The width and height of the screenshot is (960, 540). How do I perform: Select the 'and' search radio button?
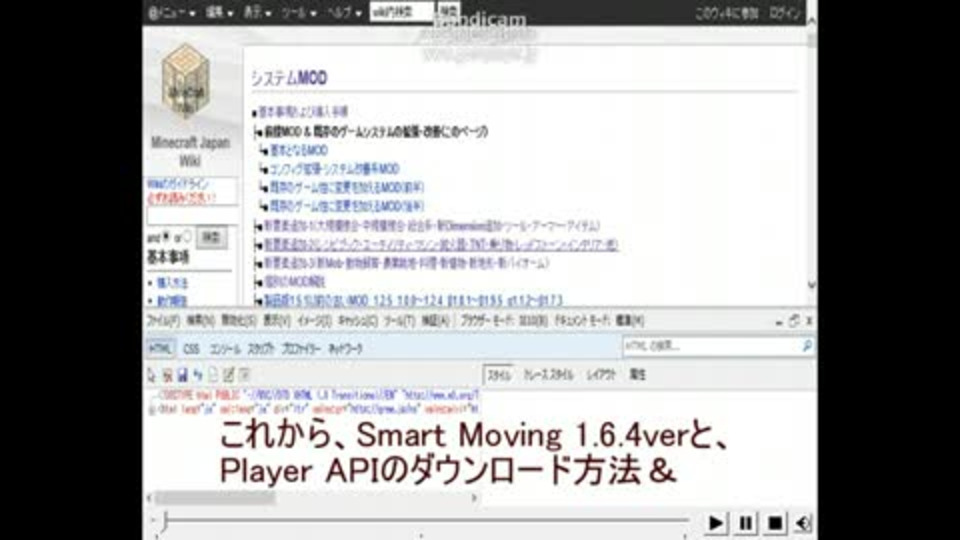[166, 236]
